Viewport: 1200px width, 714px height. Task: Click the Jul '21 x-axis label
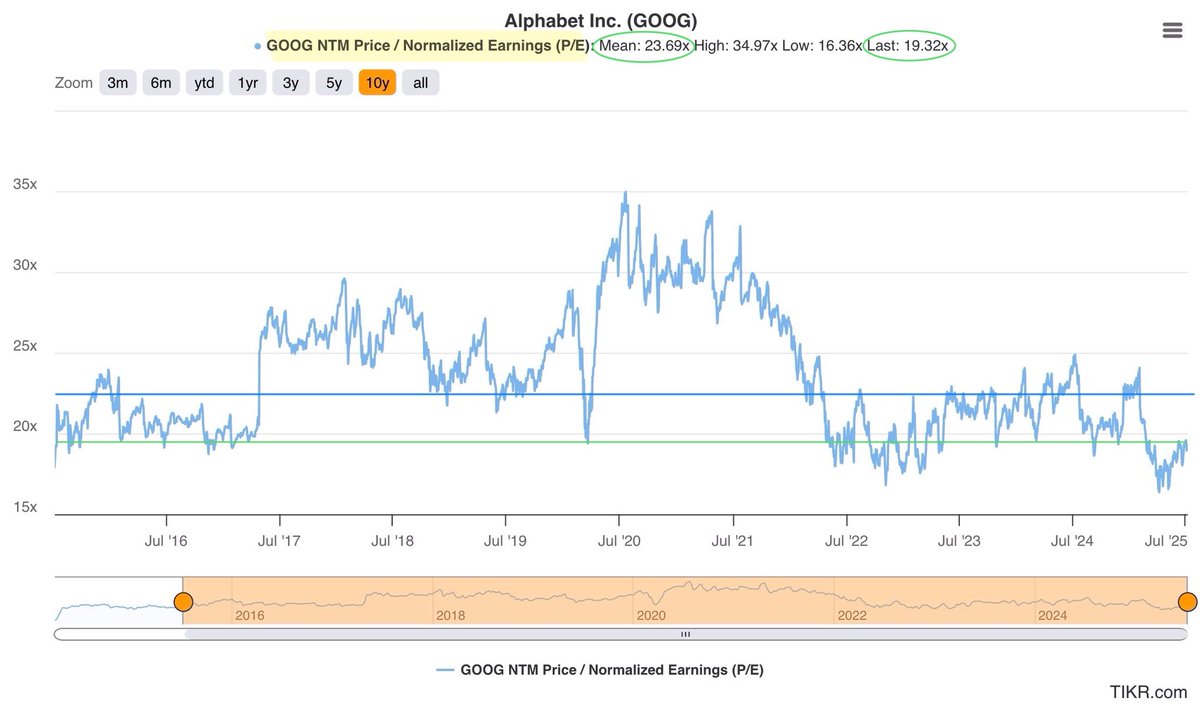pos(733,541)
